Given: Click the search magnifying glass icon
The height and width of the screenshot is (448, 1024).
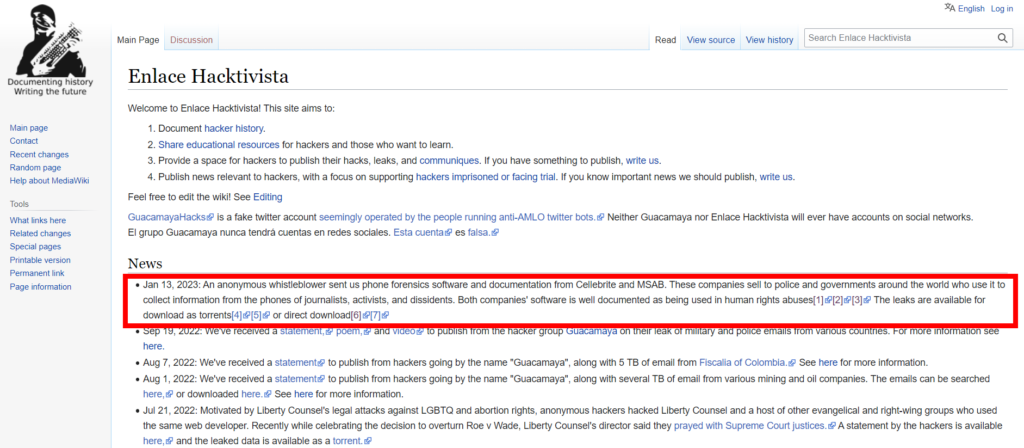Looking at the screenshot, I should (1003, 39).
